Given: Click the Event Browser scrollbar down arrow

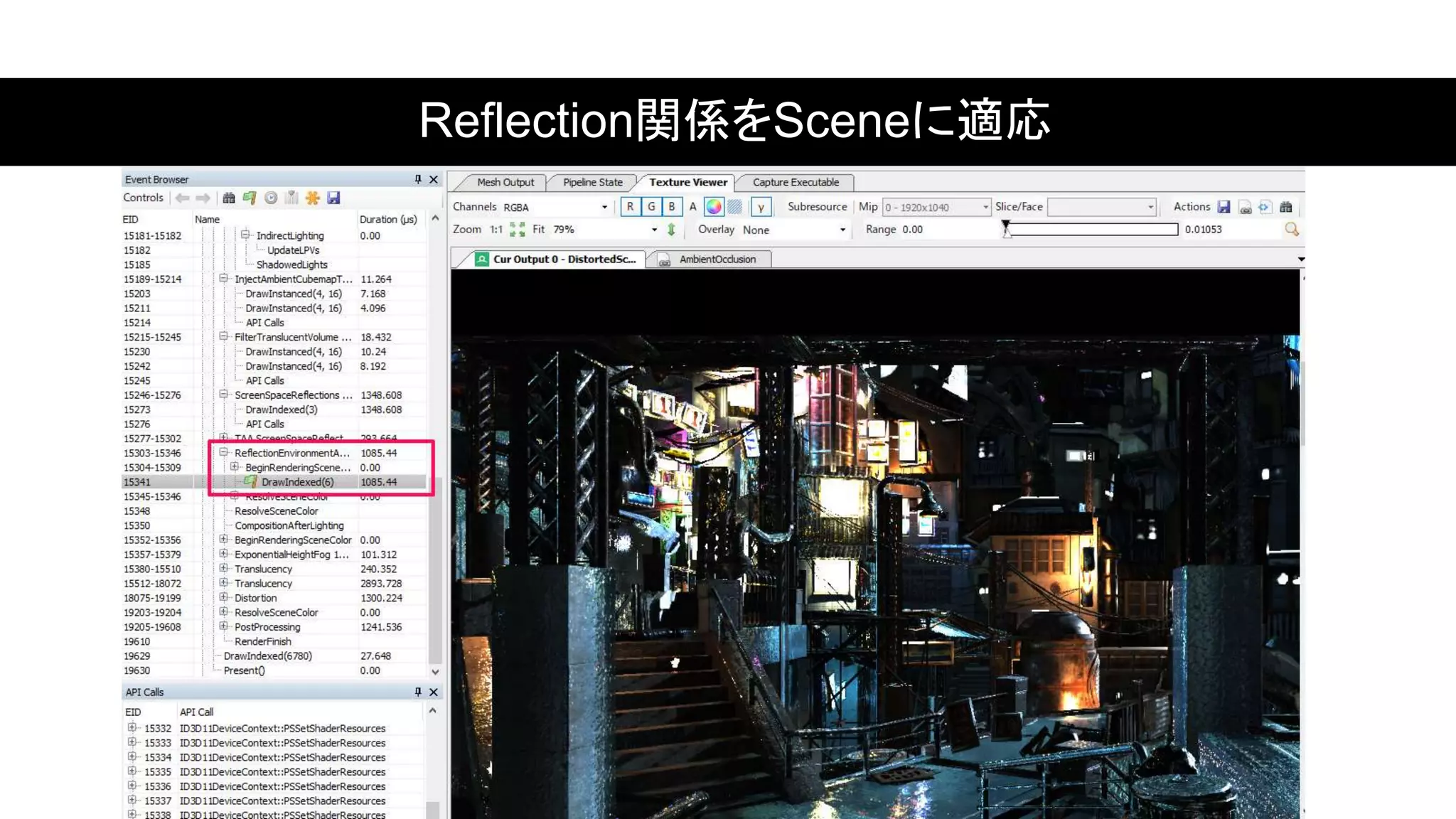Looking at the screenshot, I should 435,672.
